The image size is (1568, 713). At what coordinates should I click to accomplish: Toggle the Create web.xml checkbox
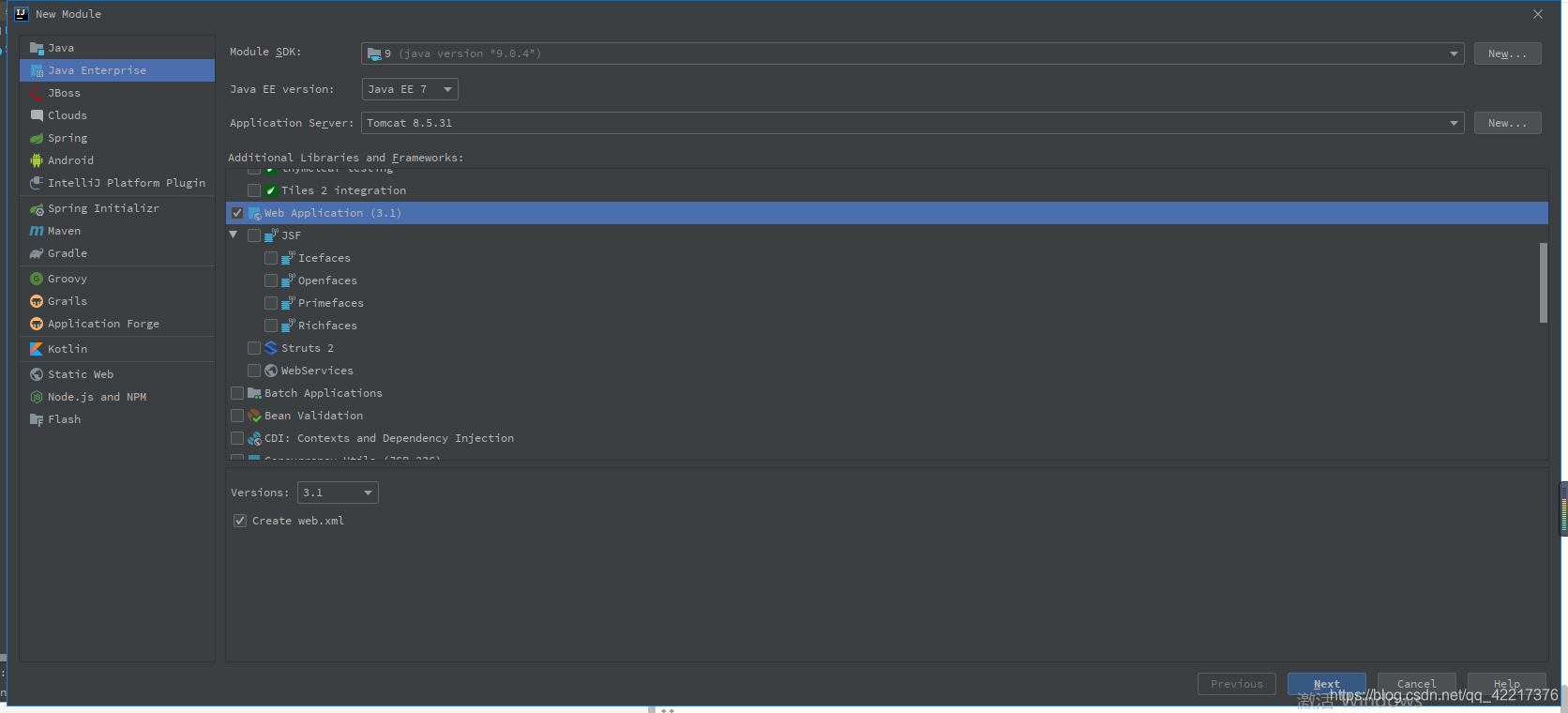[240, 521]
